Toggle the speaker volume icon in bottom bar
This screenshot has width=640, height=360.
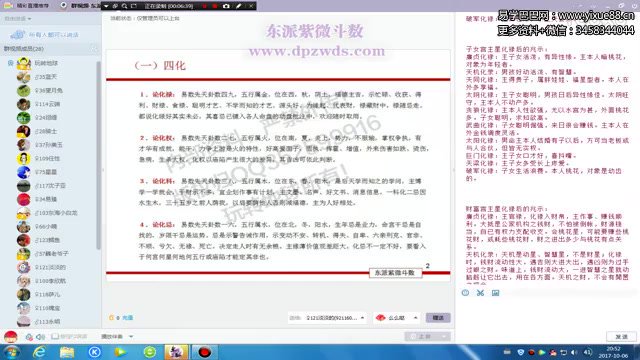click(40, 337)
